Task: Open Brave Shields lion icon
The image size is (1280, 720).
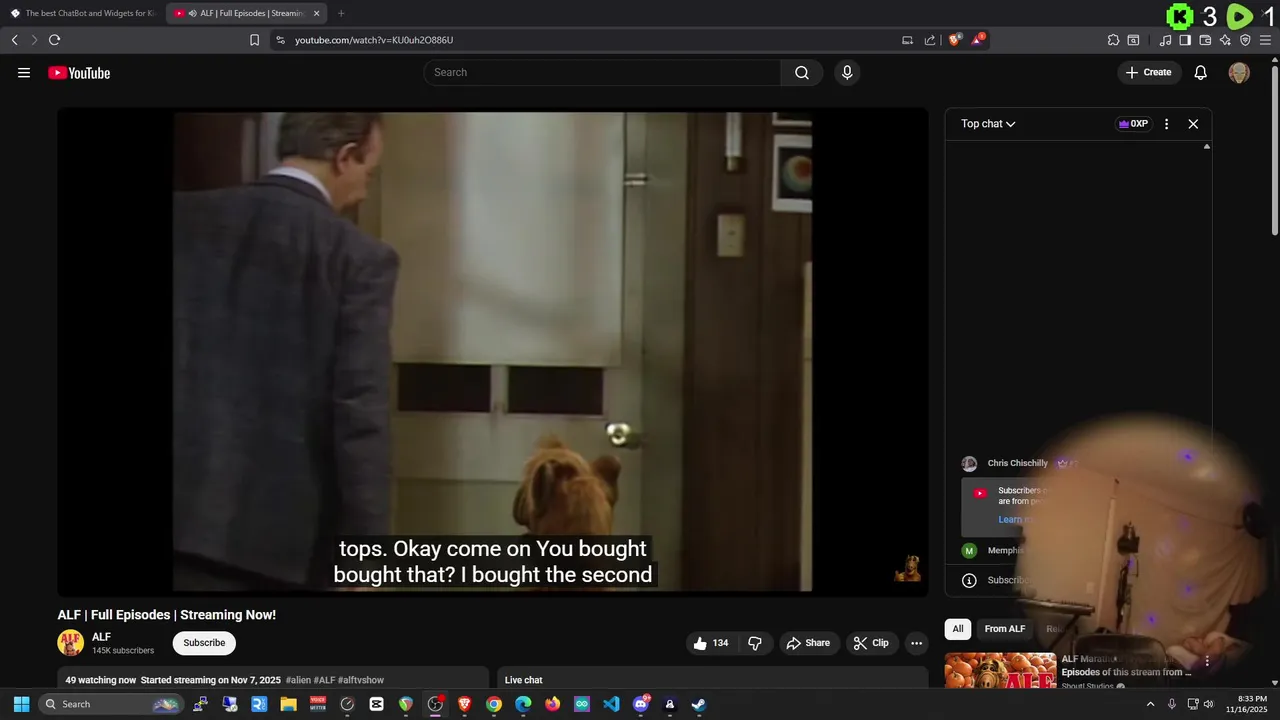Action: pos(955,40)
